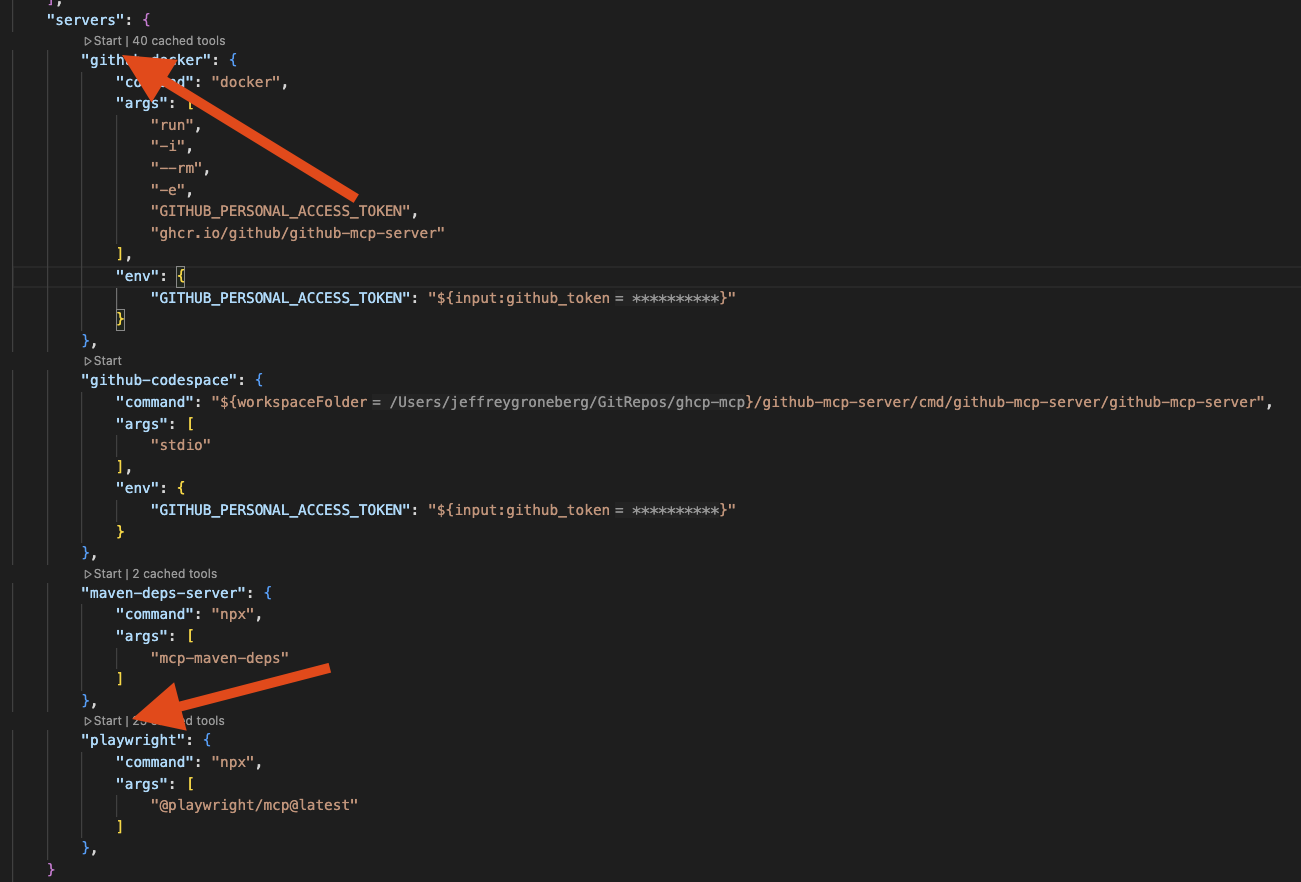This screenshot has width=1301, height=882.
Task: Open the "2 cached tools" code lens
Action: (175, 574)
